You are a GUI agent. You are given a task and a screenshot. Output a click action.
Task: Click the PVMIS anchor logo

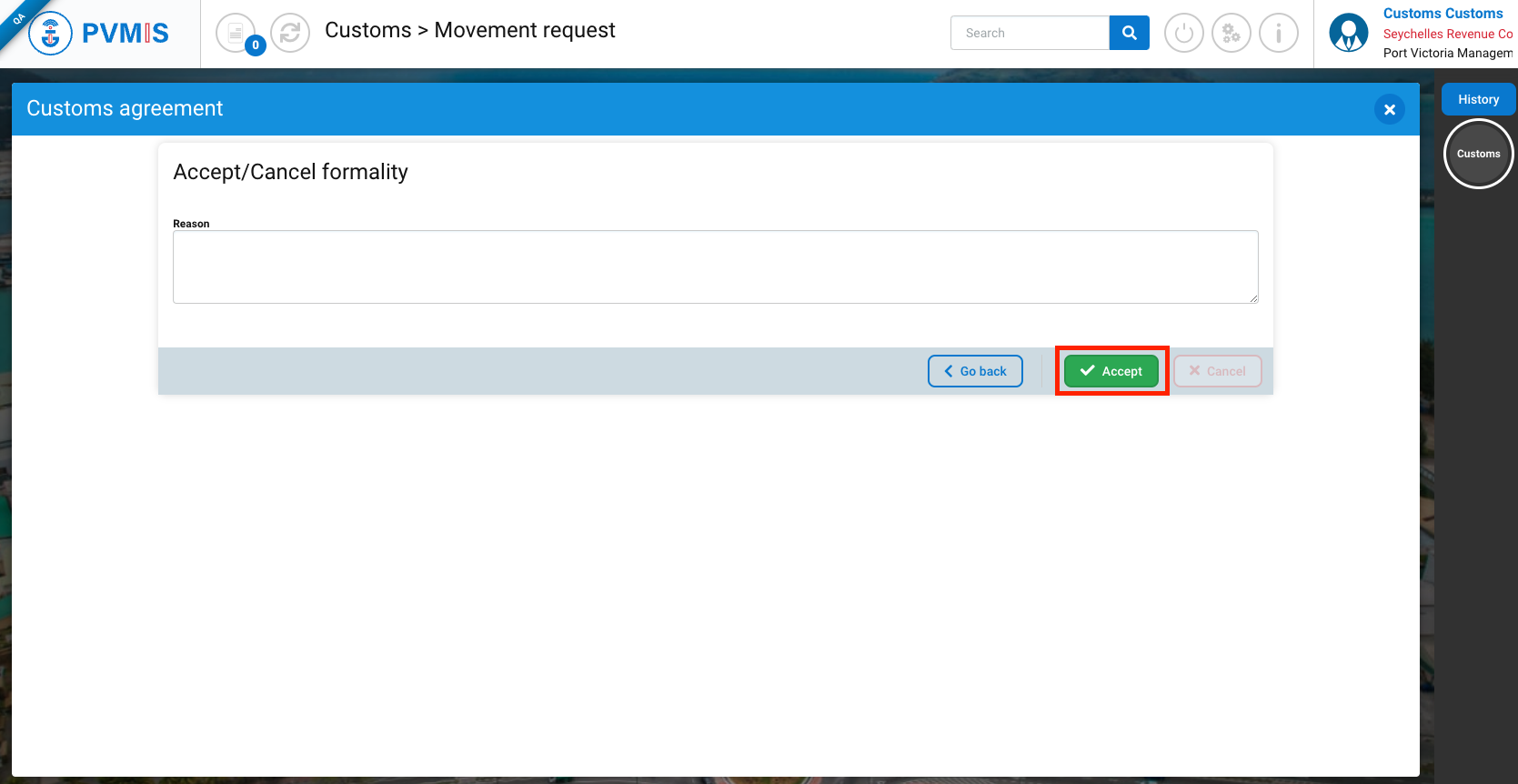[x=51, y=34]
